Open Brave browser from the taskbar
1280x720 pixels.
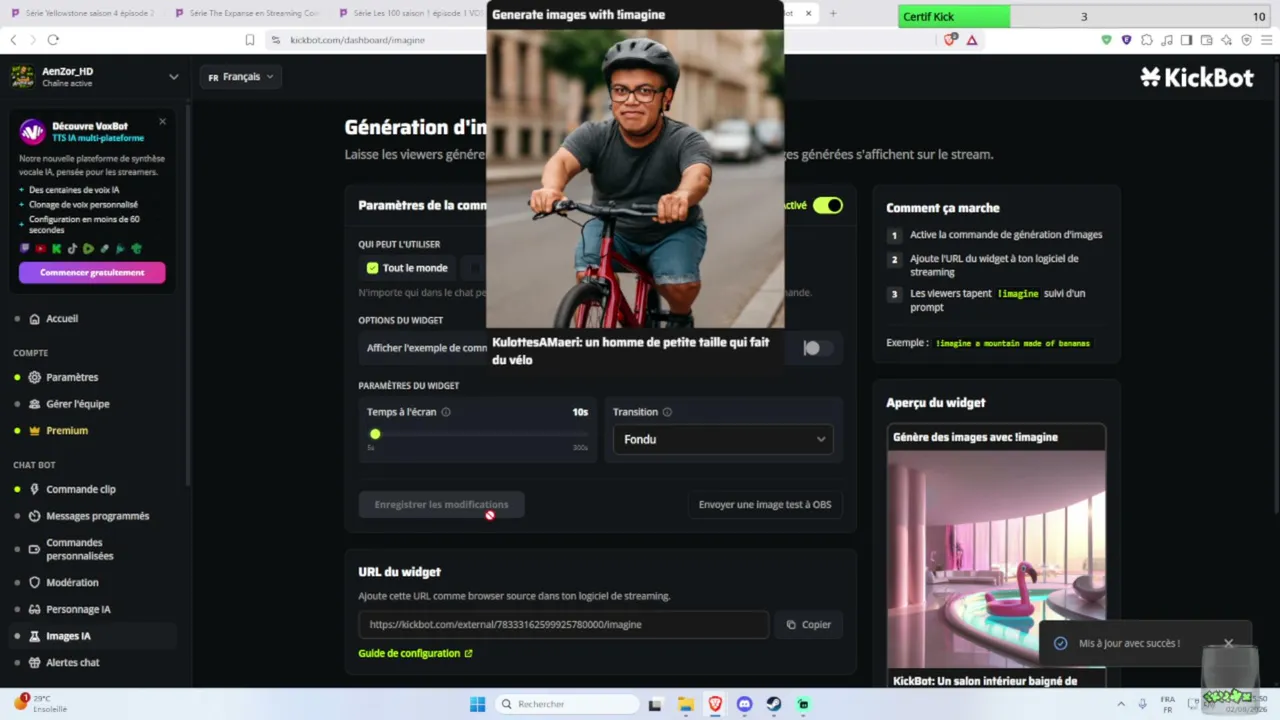click(x=715, y=704)
